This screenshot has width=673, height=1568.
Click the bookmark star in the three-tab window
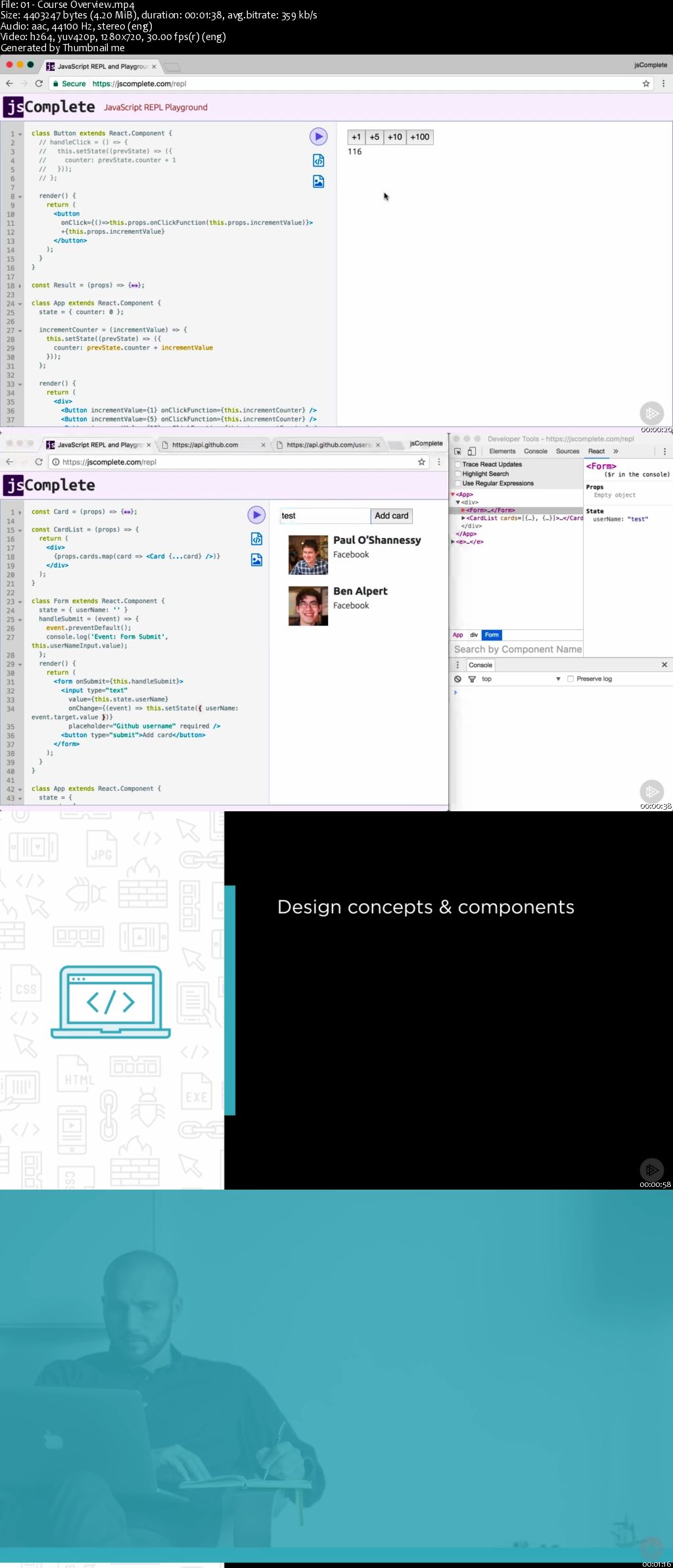point(421,462)
